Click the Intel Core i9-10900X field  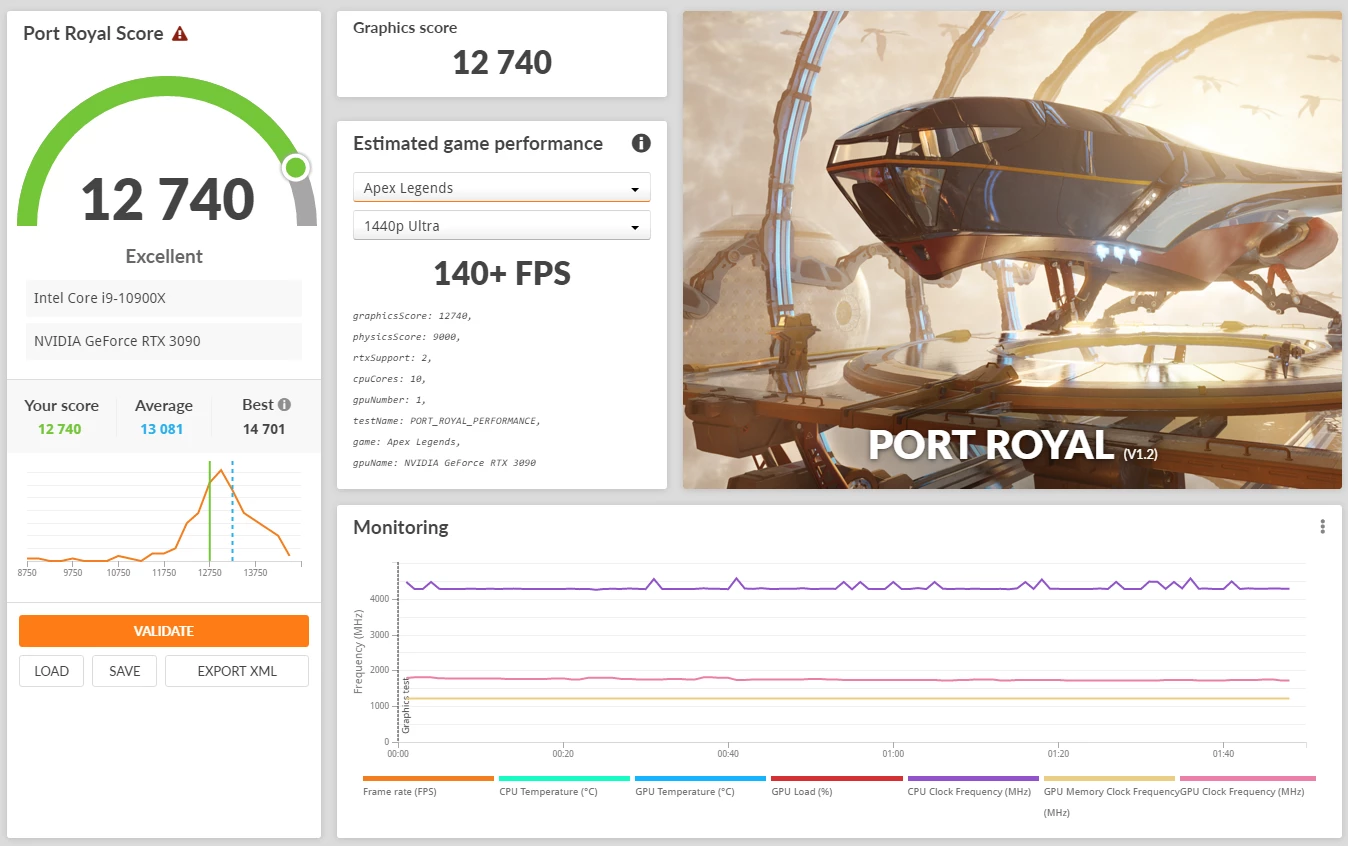pos(164,298)
